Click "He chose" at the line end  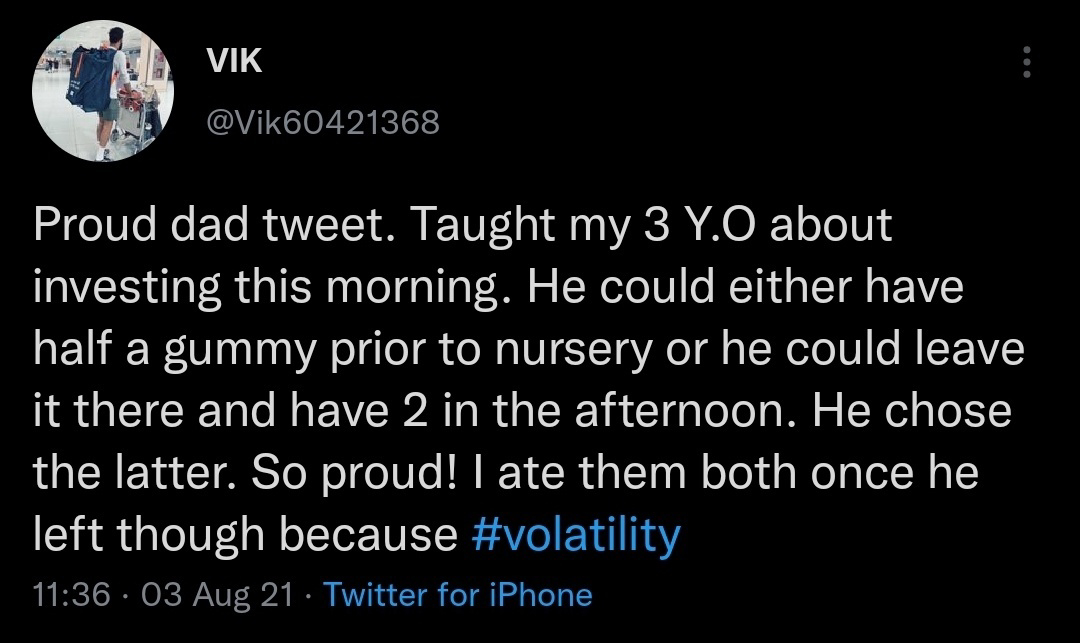click(x=912, y=411)
